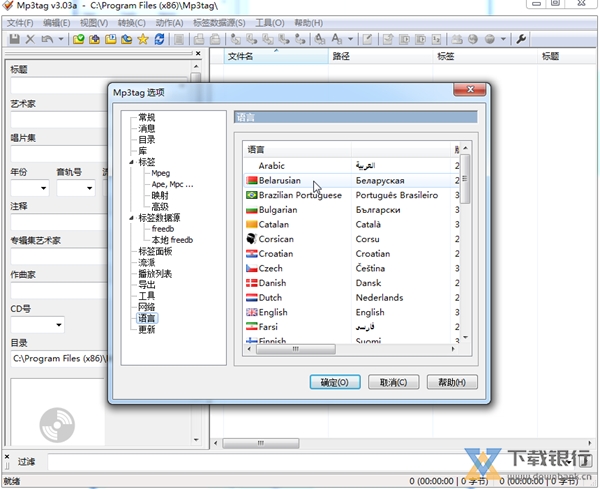Open the 转换(C) menu
The width and height of the screenshot is (600, 489).
(131, 23)
